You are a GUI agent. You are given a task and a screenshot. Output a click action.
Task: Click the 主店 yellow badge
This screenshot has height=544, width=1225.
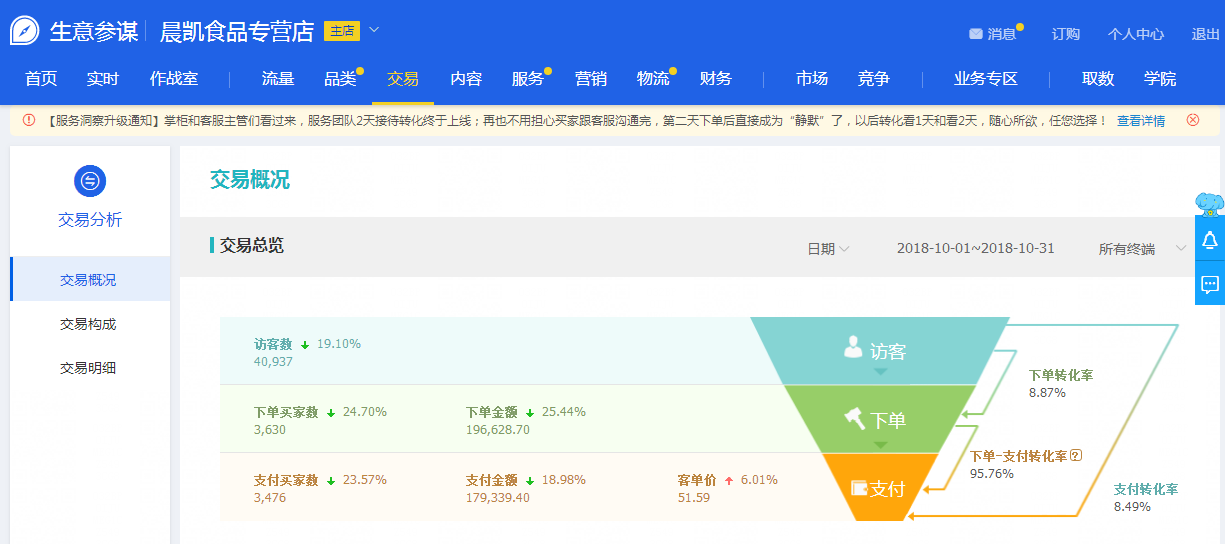click(x=342, y=31)
